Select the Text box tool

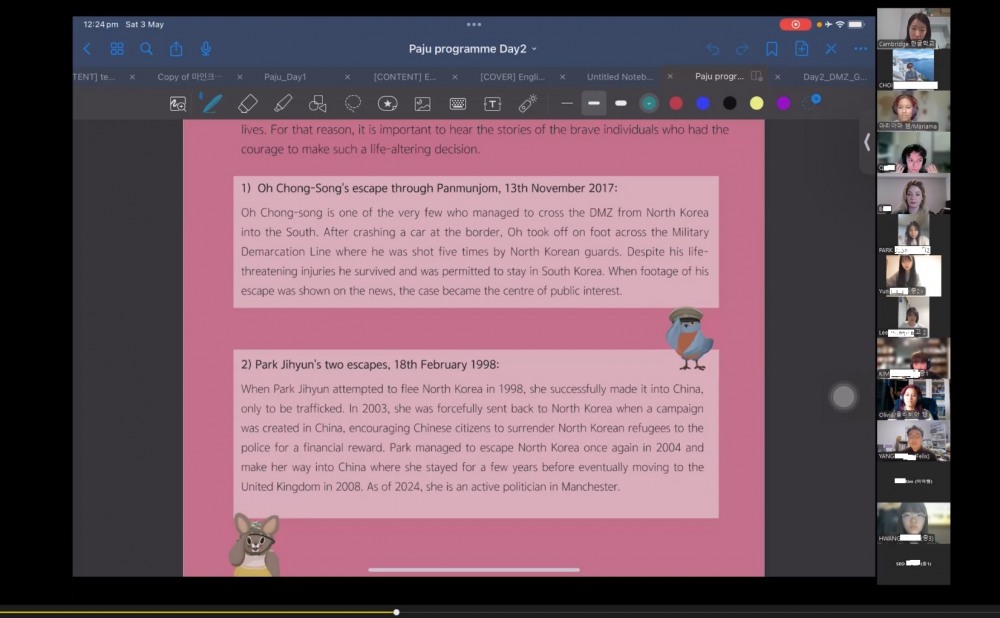pos(492,103)
